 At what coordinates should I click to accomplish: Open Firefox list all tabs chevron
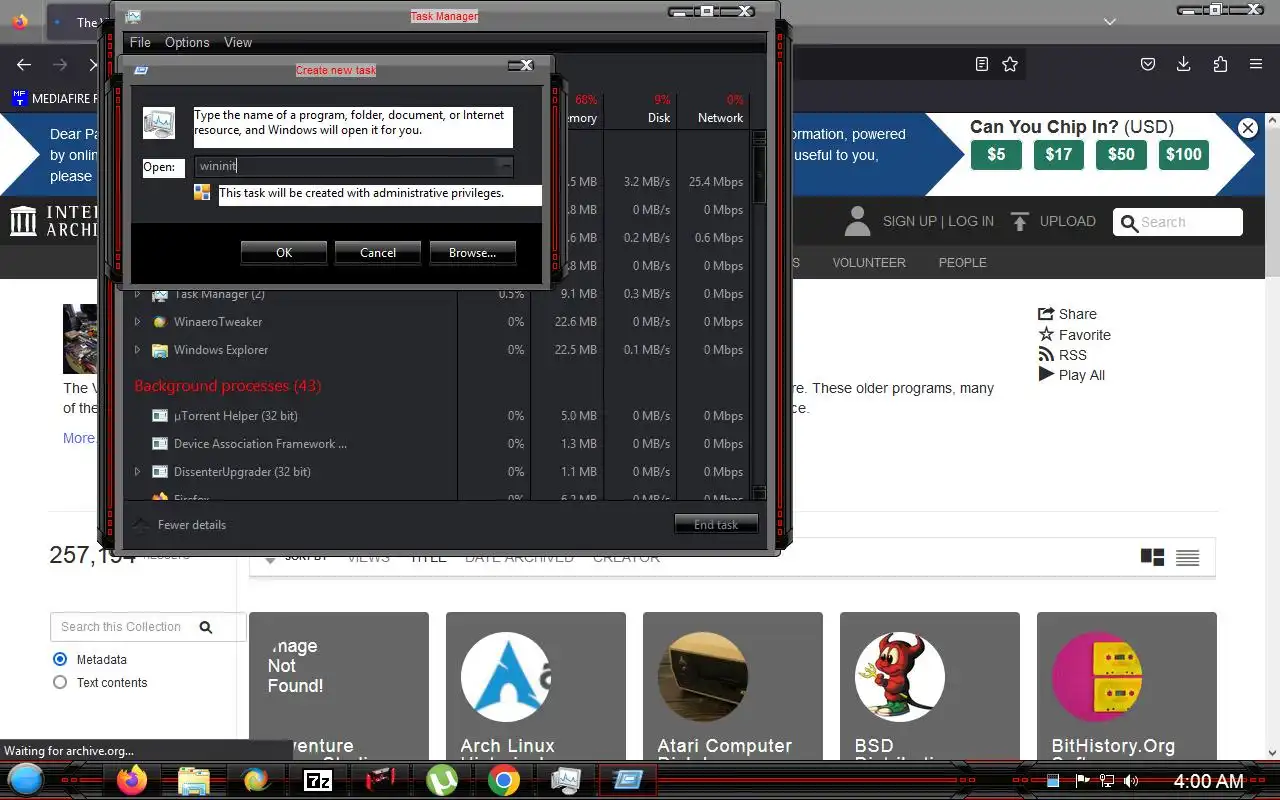click(x=1109, y=21)
